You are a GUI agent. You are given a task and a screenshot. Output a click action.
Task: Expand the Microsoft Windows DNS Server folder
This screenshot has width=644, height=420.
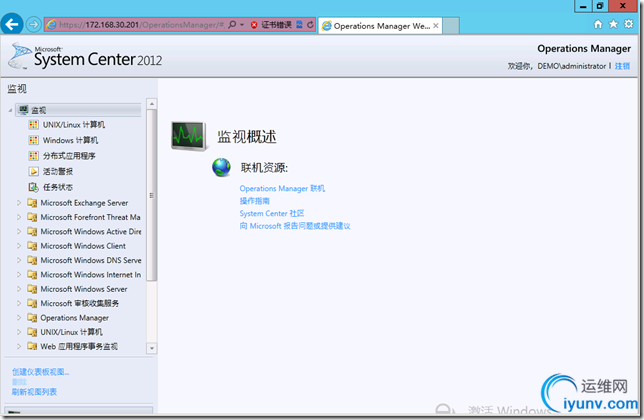[x=18, y=260]
